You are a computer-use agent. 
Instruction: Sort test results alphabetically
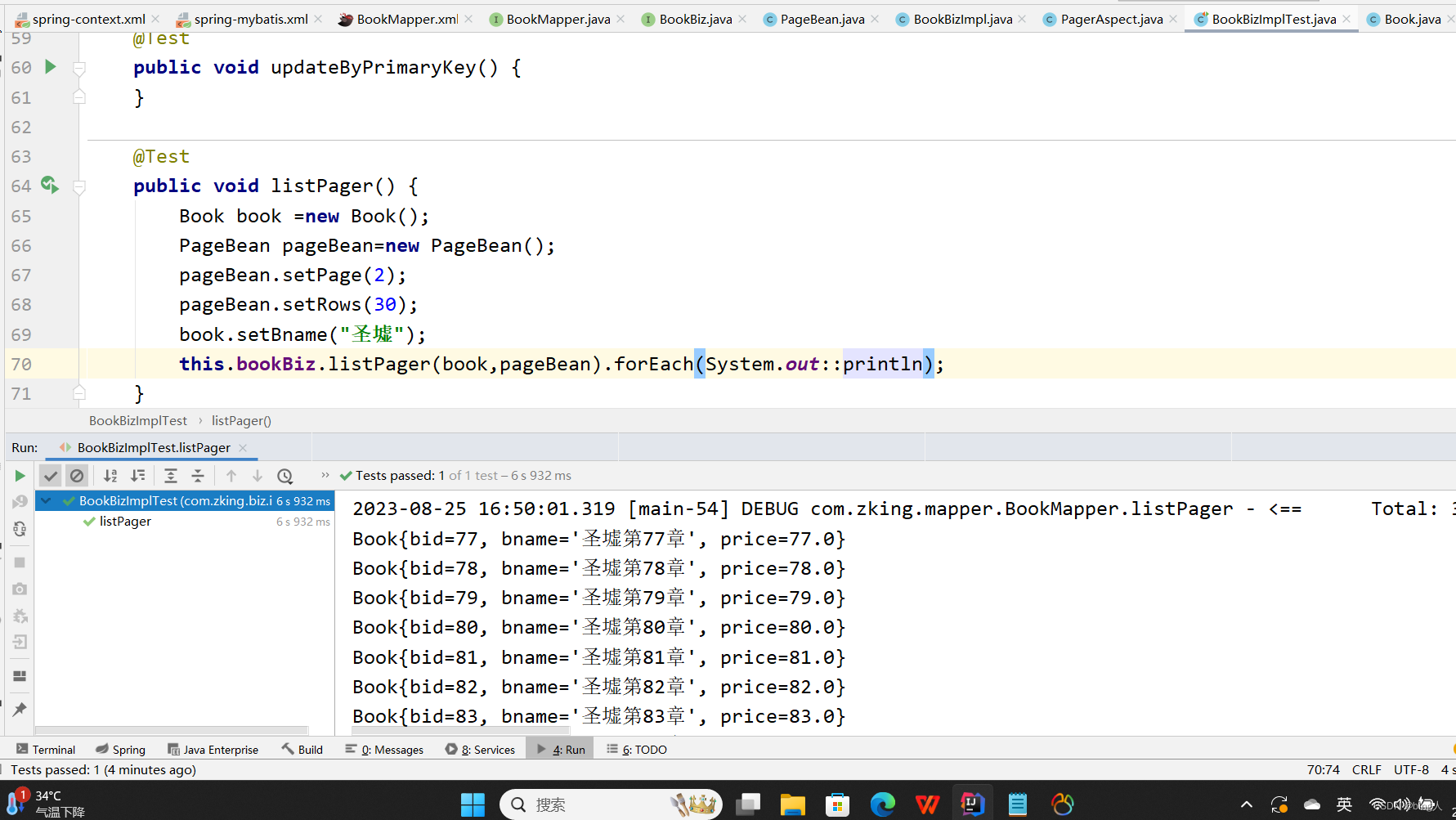(x=110, y=476)
